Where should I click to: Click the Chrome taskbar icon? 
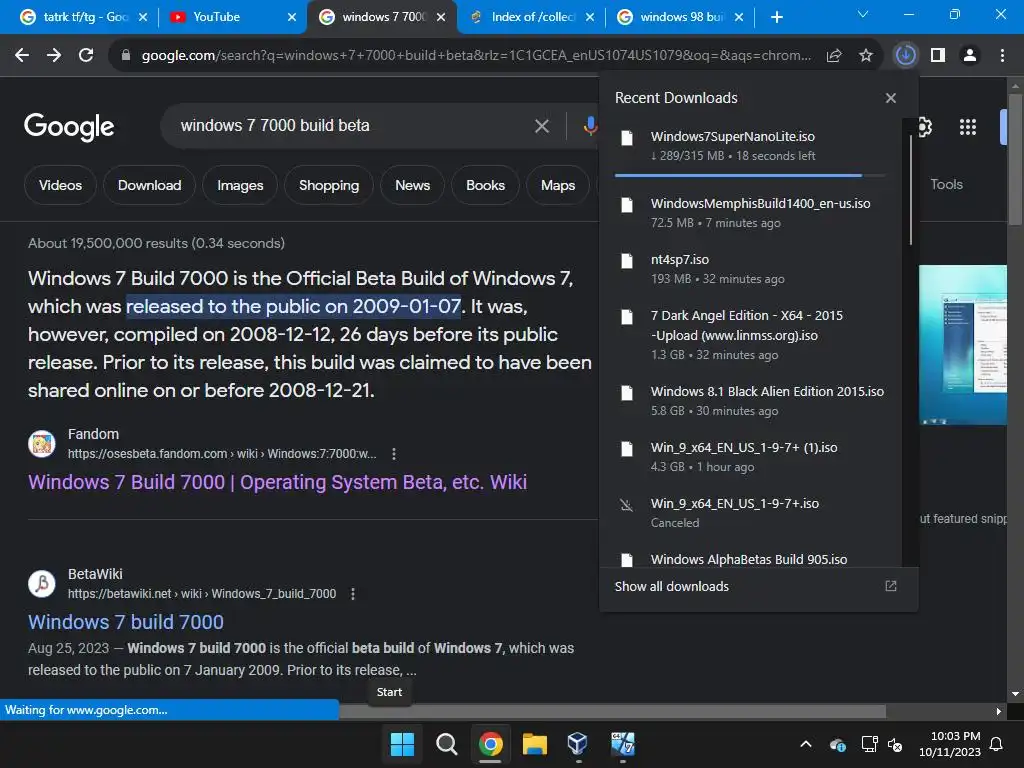(490, 744)
